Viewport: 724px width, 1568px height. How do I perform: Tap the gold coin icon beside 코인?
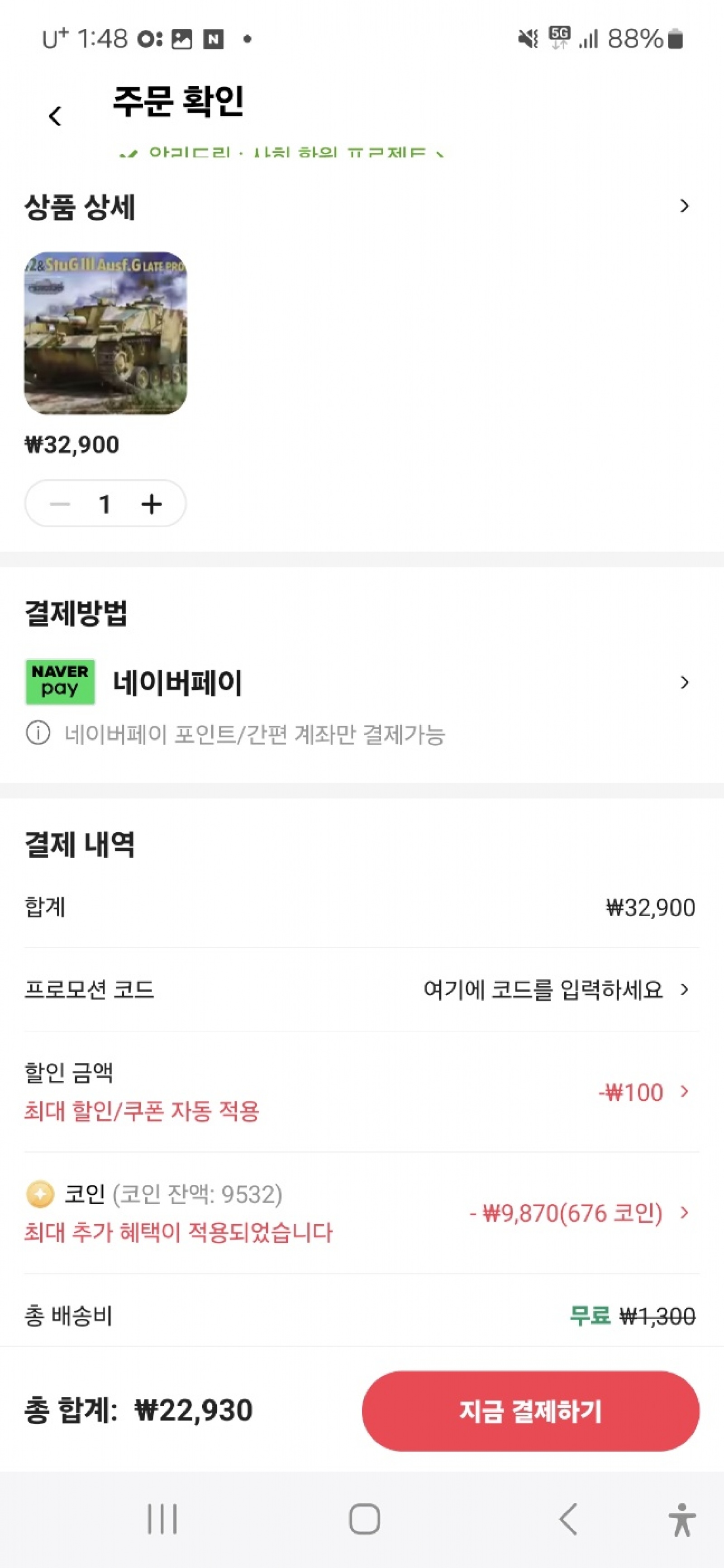[x=40, y=1194]
